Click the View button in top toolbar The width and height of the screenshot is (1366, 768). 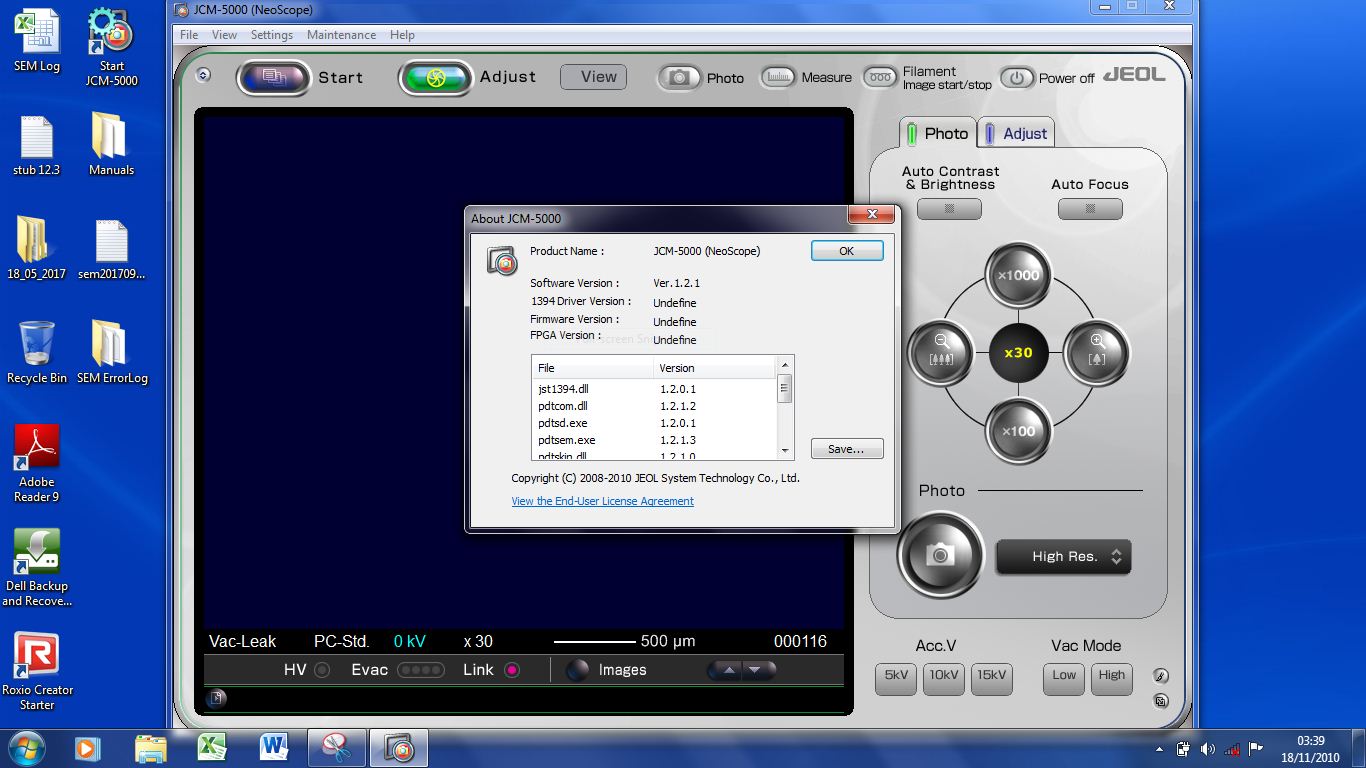coord(594,77)
